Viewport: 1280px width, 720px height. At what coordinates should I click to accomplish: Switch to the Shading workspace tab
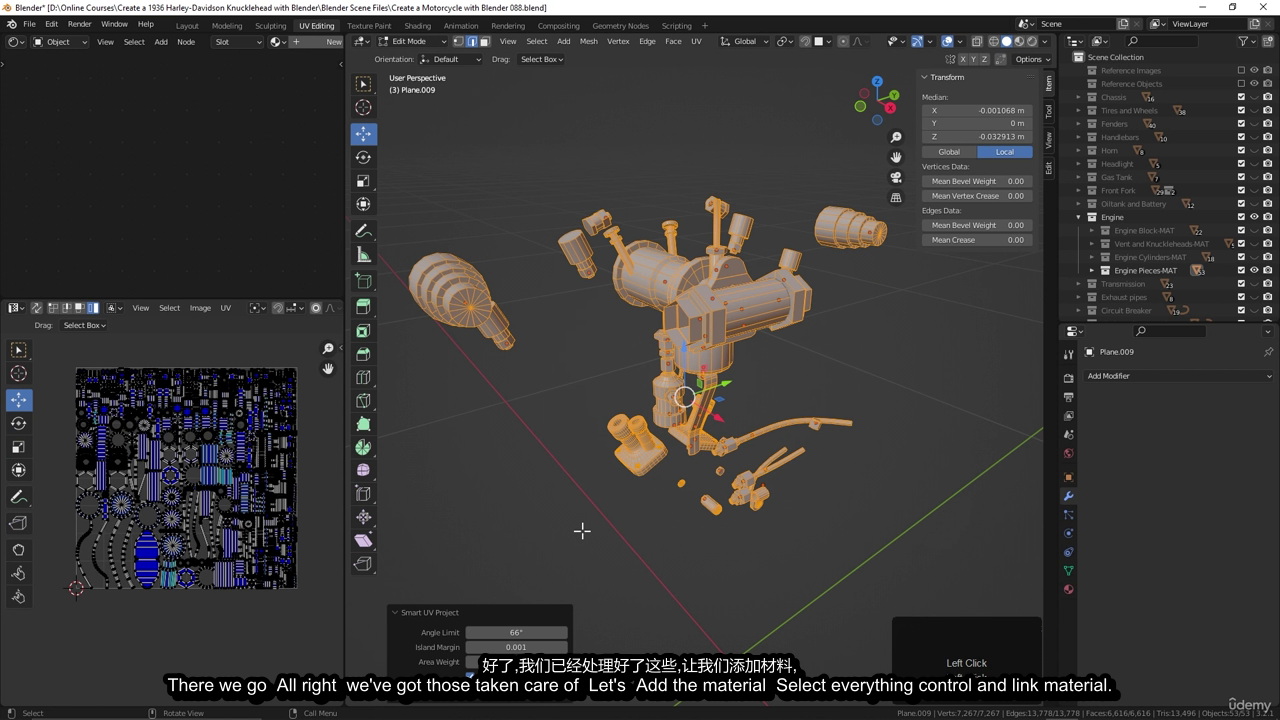point(417,25)
